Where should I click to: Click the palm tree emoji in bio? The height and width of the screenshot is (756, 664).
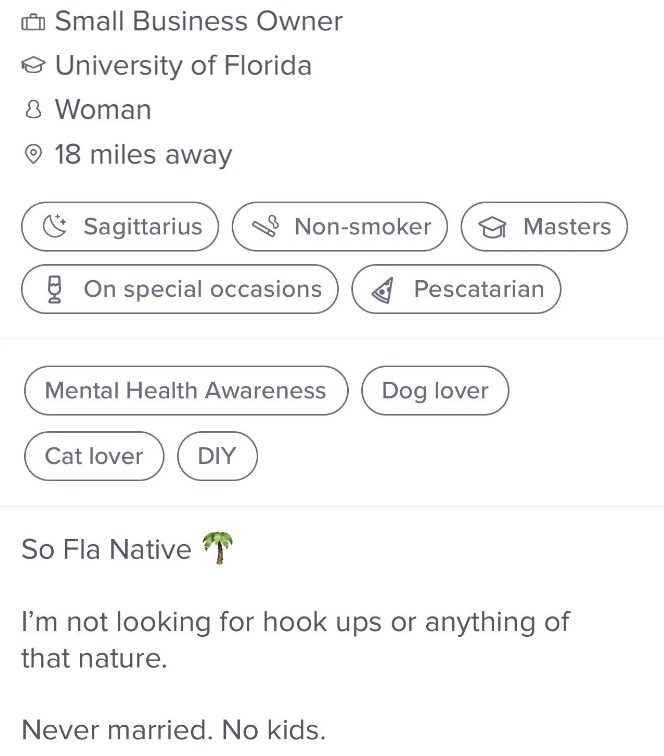coord(218,548)
